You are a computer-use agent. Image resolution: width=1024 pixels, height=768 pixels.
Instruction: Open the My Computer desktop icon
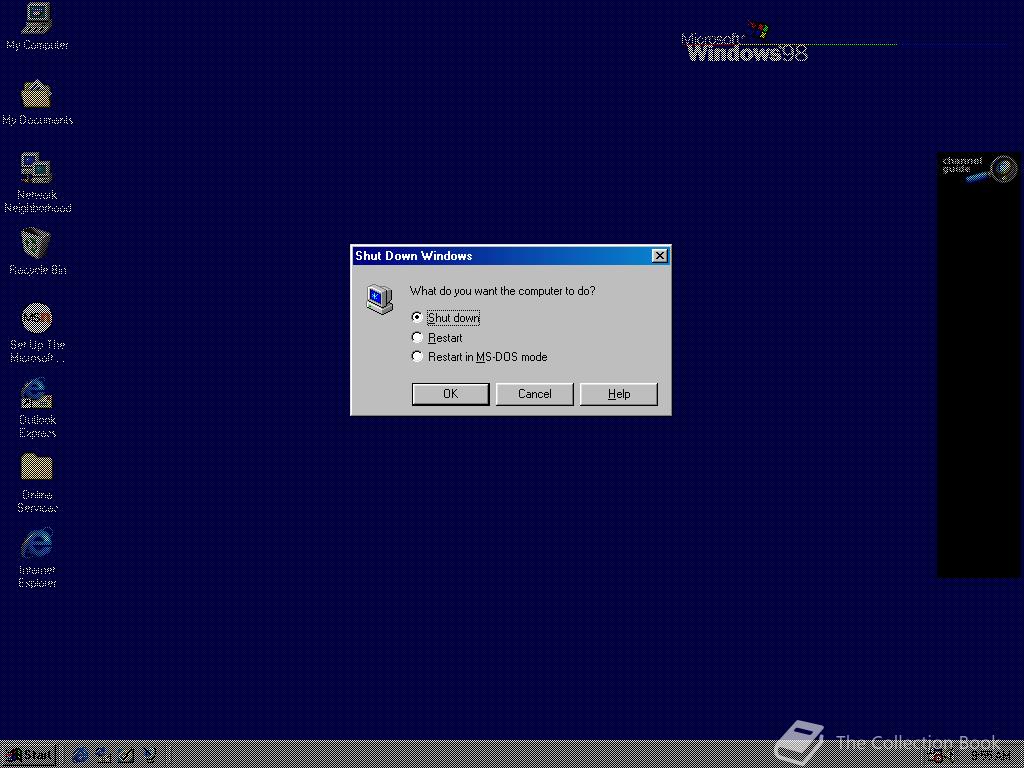pos(37,26)
